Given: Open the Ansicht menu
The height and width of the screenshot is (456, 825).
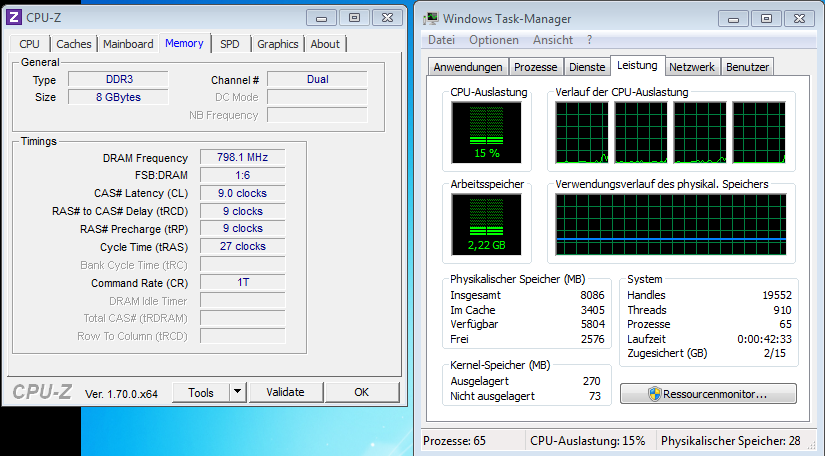Looking at the screenshot, I should 552,40.
